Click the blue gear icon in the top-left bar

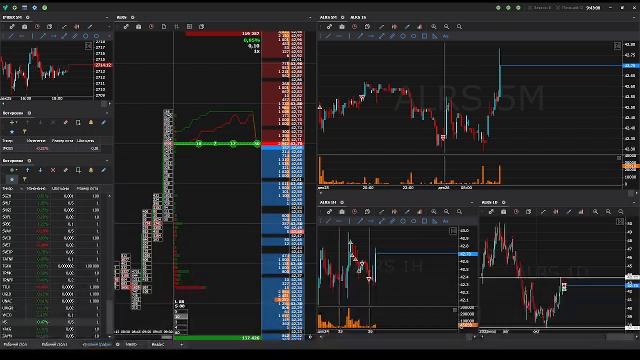[x=34, y=7]
